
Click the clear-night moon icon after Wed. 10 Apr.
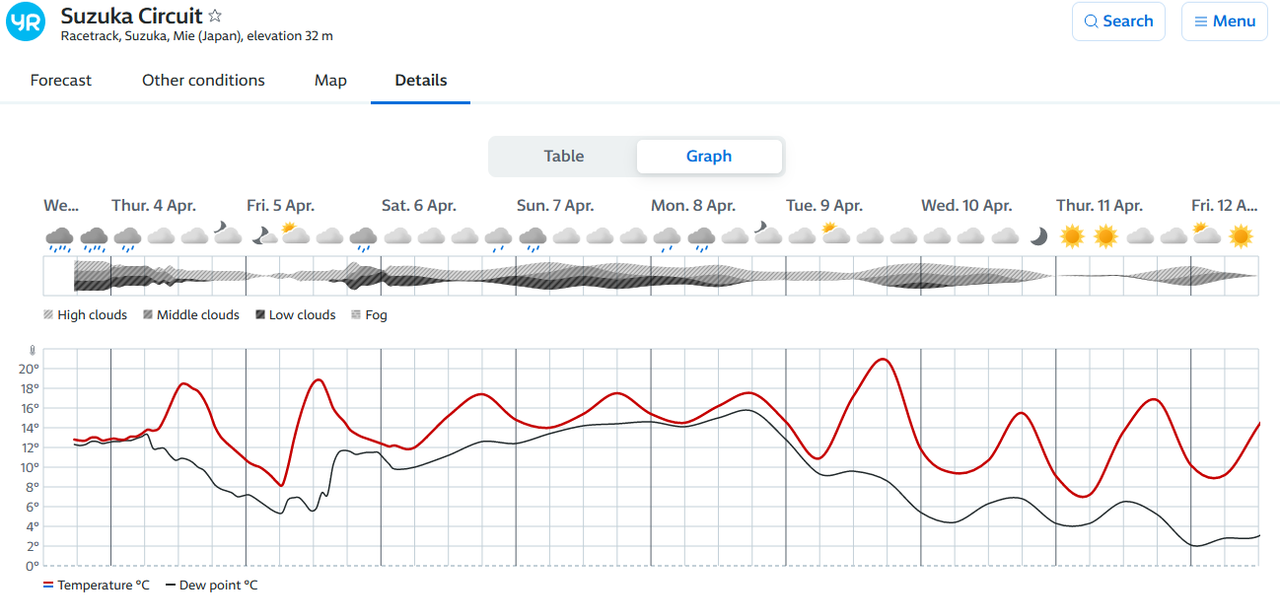[x=1039, y=236]
